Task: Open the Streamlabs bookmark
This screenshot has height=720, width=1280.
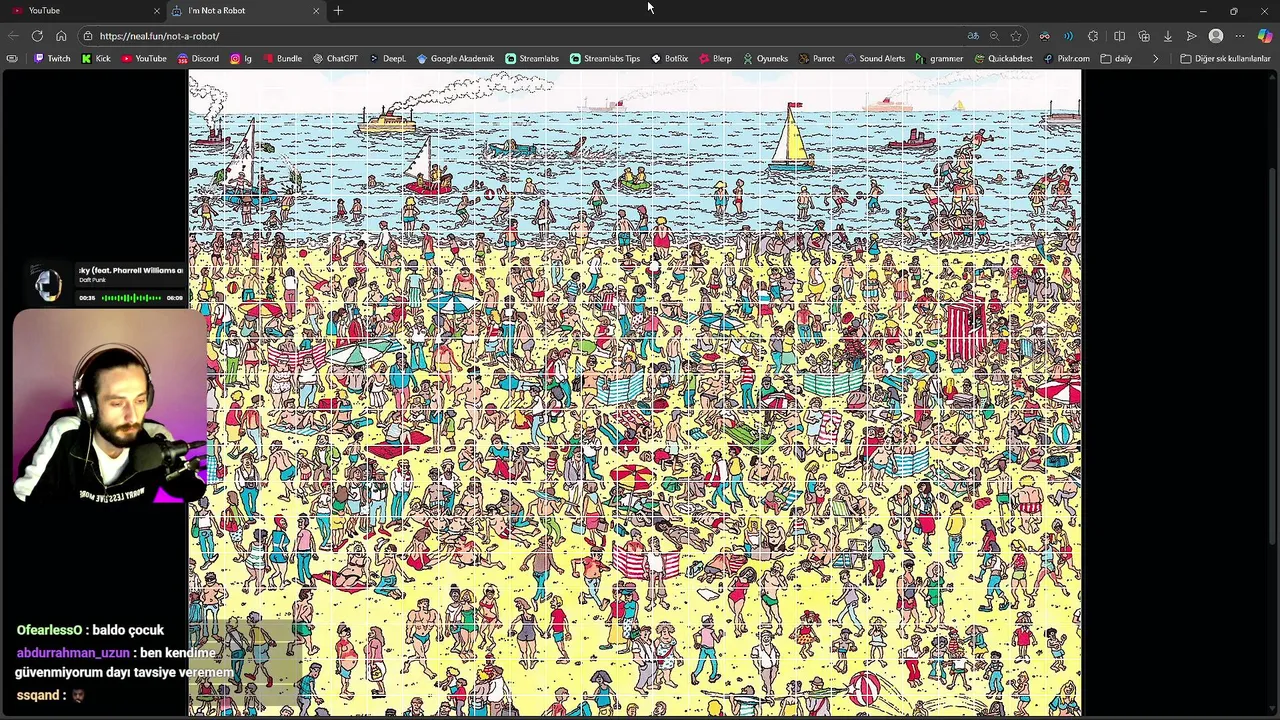Action: pos(532,59)
